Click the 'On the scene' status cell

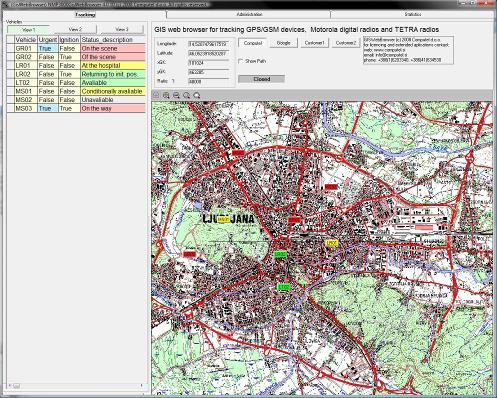point(113,48)
